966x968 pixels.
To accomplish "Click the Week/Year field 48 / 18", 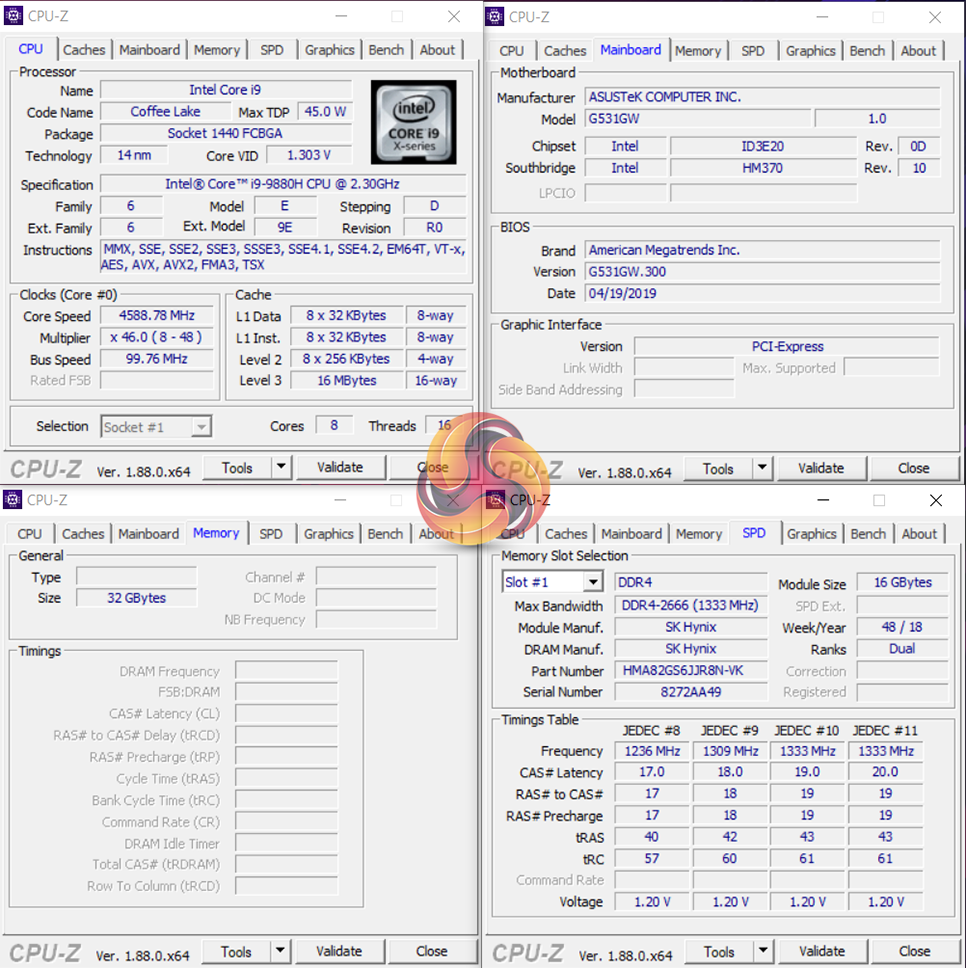I will pos(902,627).
